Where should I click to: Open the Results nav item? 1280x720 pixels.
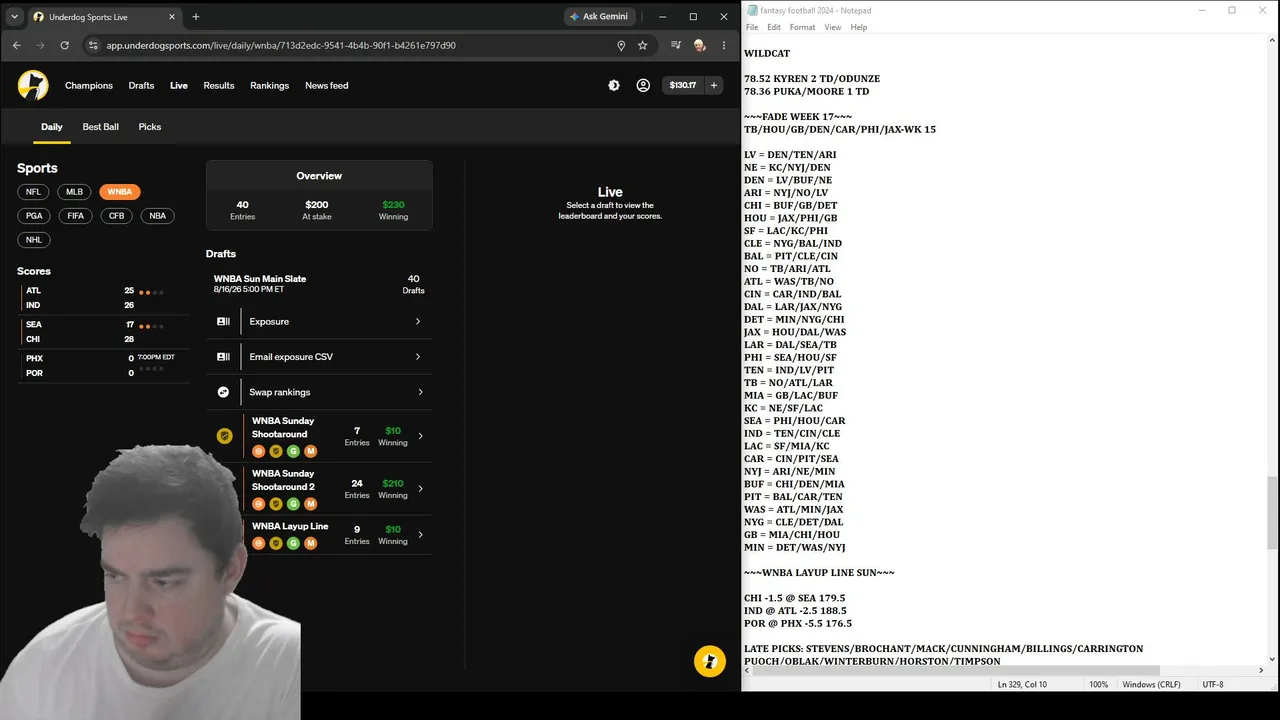click(219, 85)
